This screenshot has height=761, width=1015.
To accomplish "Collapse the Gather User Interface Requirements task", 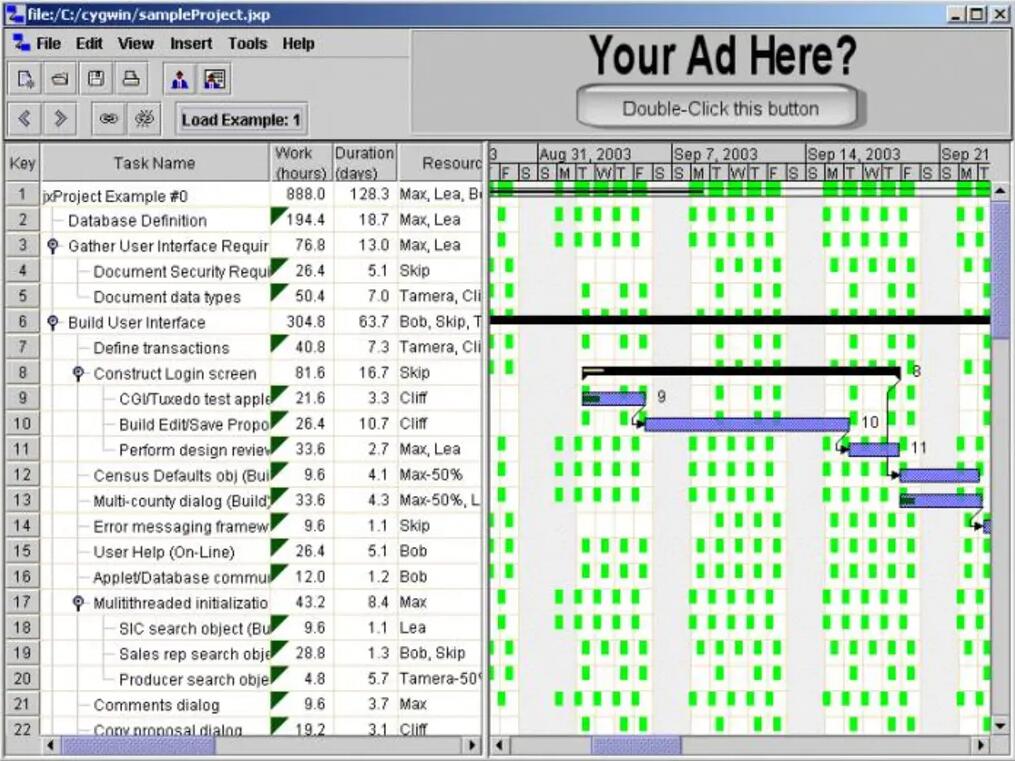I will click(54, 246).
